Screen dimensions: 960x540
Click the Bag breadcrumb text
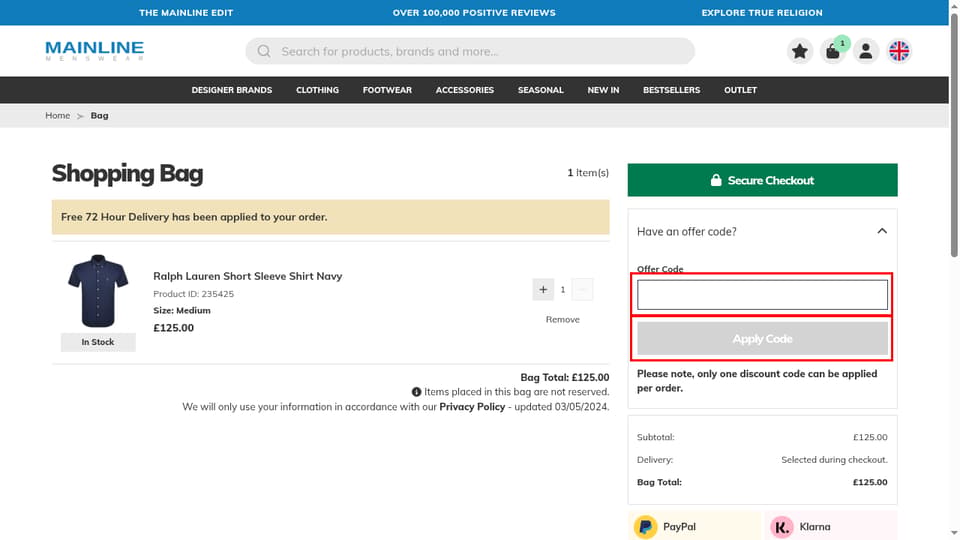99,115
